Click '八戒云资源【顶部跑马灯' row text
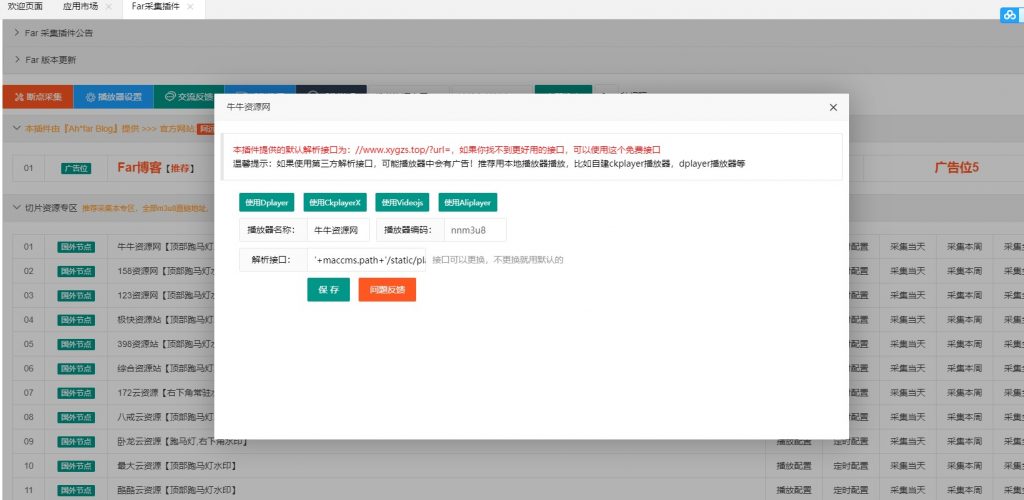 pyautogui.click(x=166, y=417)
